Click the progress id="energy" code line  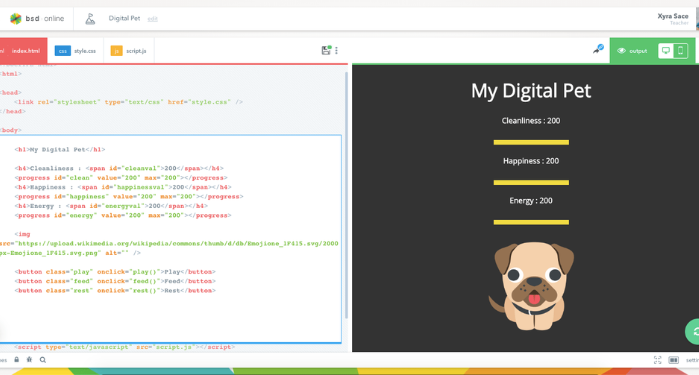tap(123, 215)
